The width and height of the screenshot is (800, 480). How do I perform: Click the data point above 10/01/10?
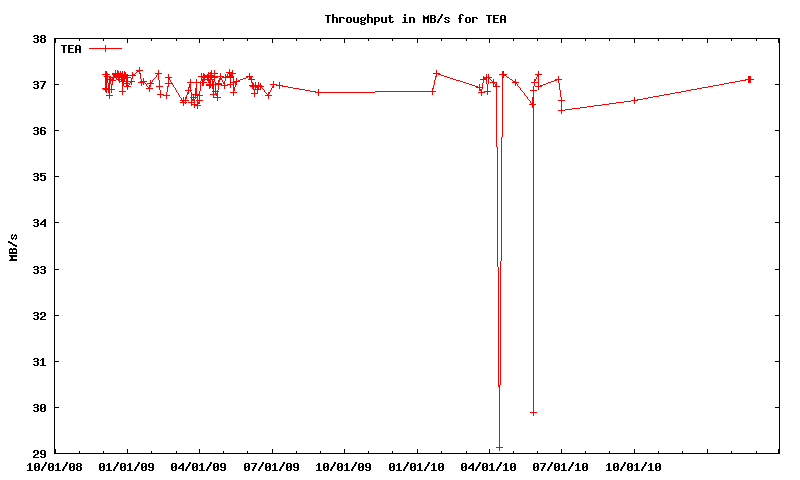point(634,100)
